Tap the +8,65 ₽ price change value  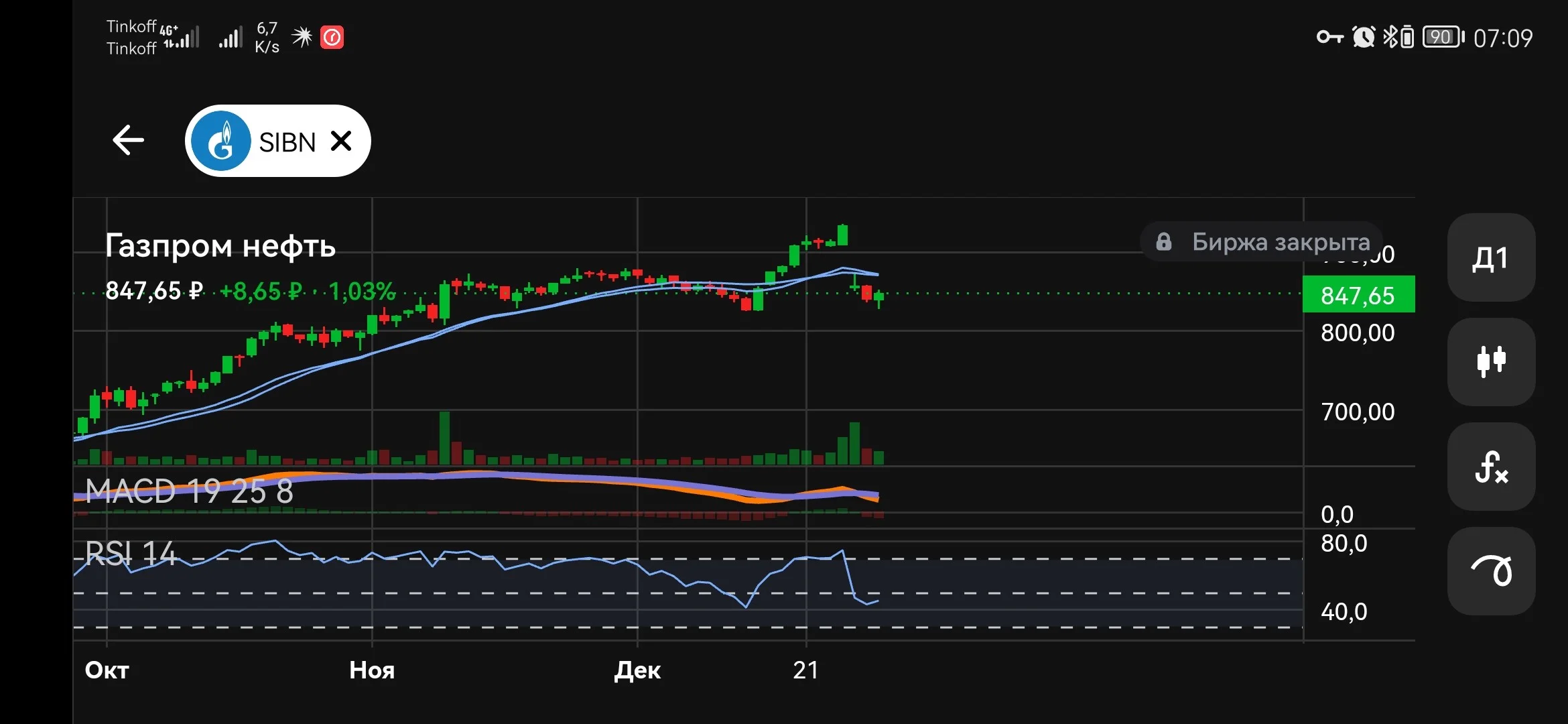coord(261,292)
